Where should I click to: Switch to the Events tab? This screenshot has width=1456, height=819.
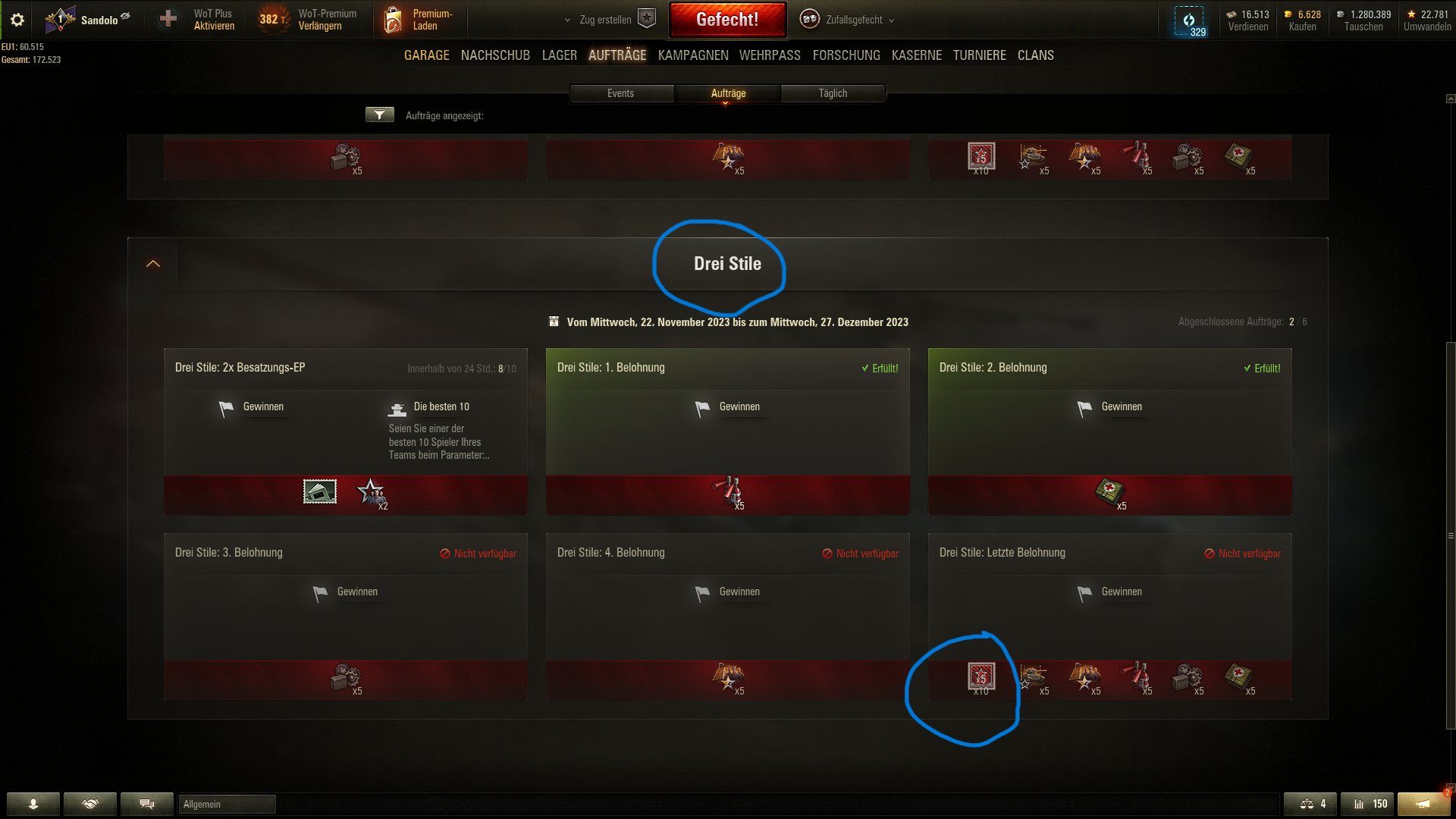click(620, 93)
